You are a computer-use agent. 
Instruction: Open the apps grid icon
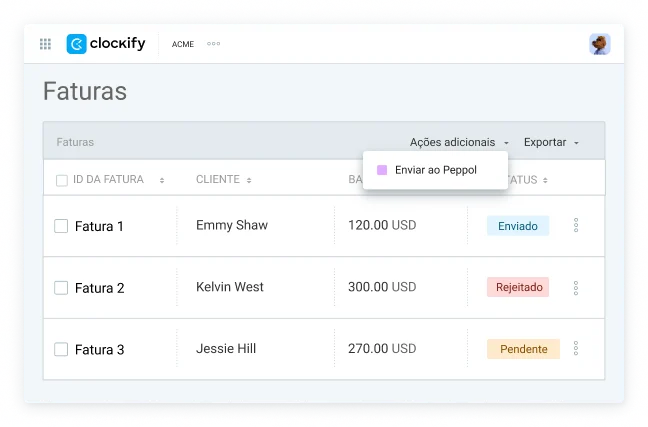(45, 44)
